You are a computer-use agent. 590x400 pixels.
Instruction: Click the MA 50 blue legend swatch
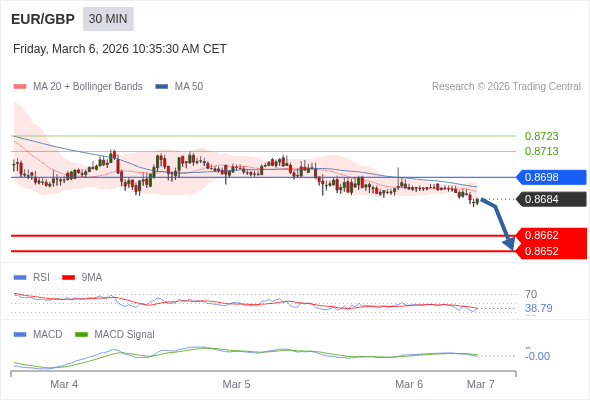tap(162, 87)
